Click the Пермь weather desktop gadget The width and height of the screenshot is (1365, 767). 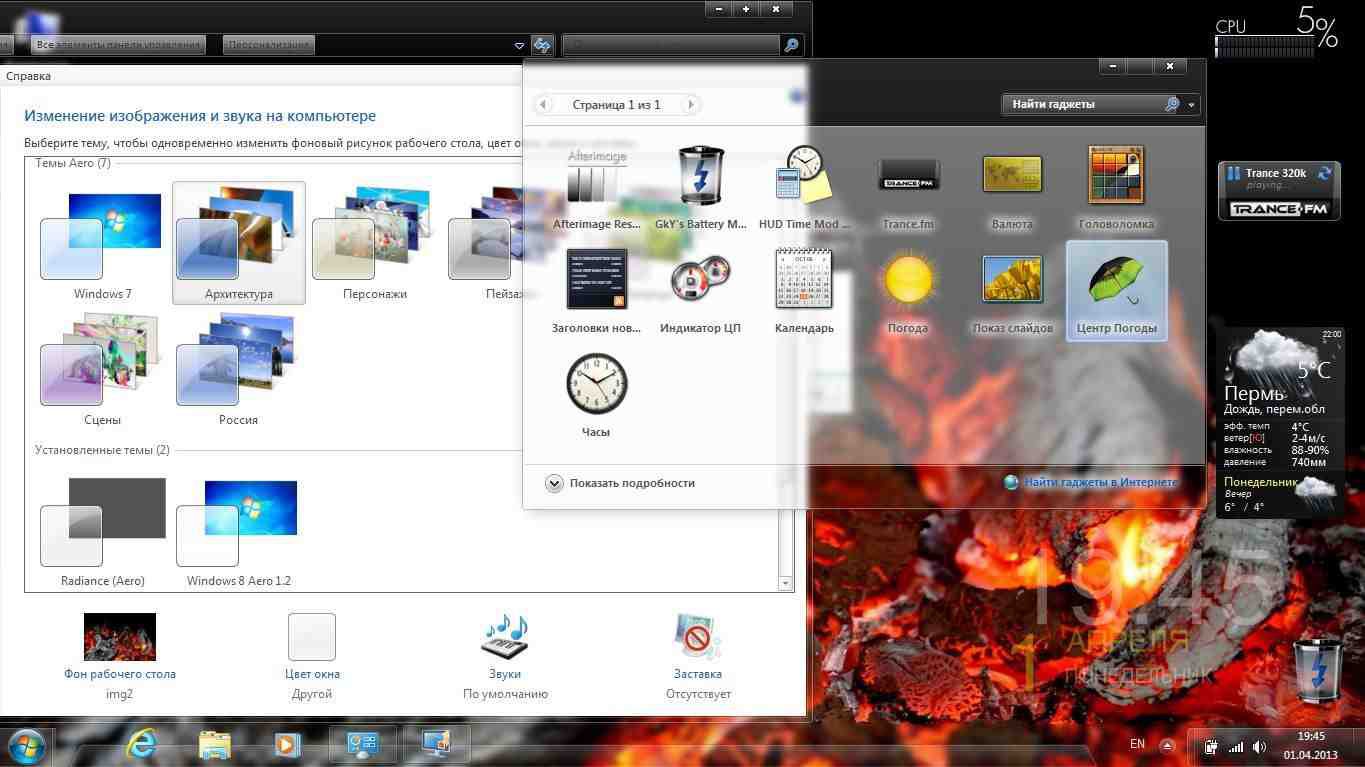[x=1279, y=422]
